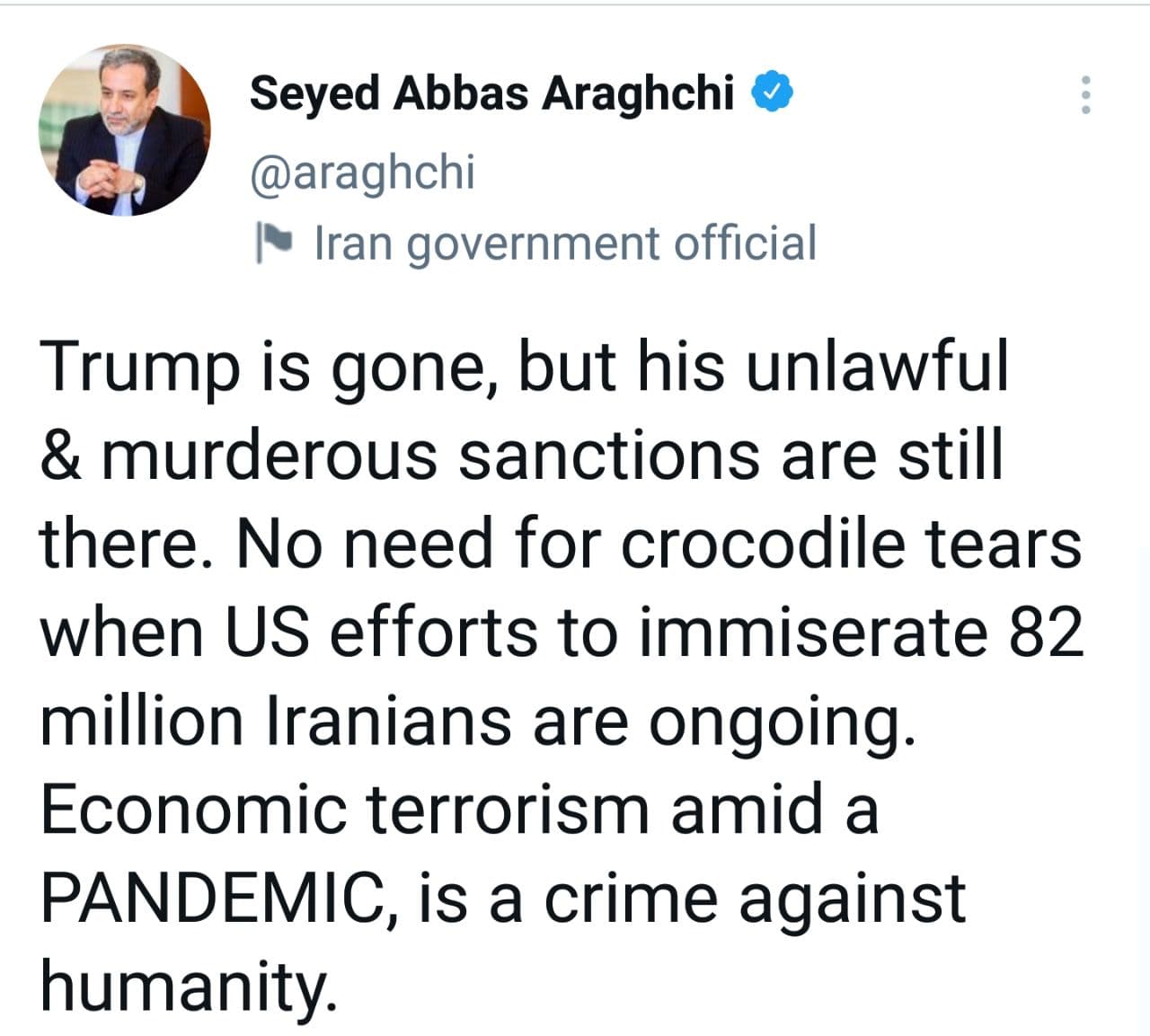
Task: Open the three-dot more options menu
Action: pos(1085,93)
